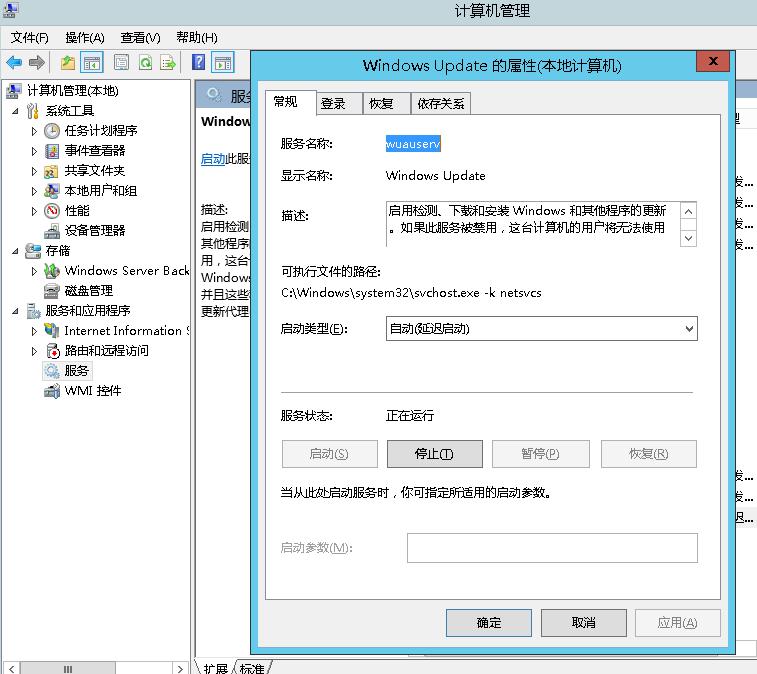Click the refresh toolbar icon
Viewport: 757px width, 674px height.
pyautogui.click(x=145, y=62)
